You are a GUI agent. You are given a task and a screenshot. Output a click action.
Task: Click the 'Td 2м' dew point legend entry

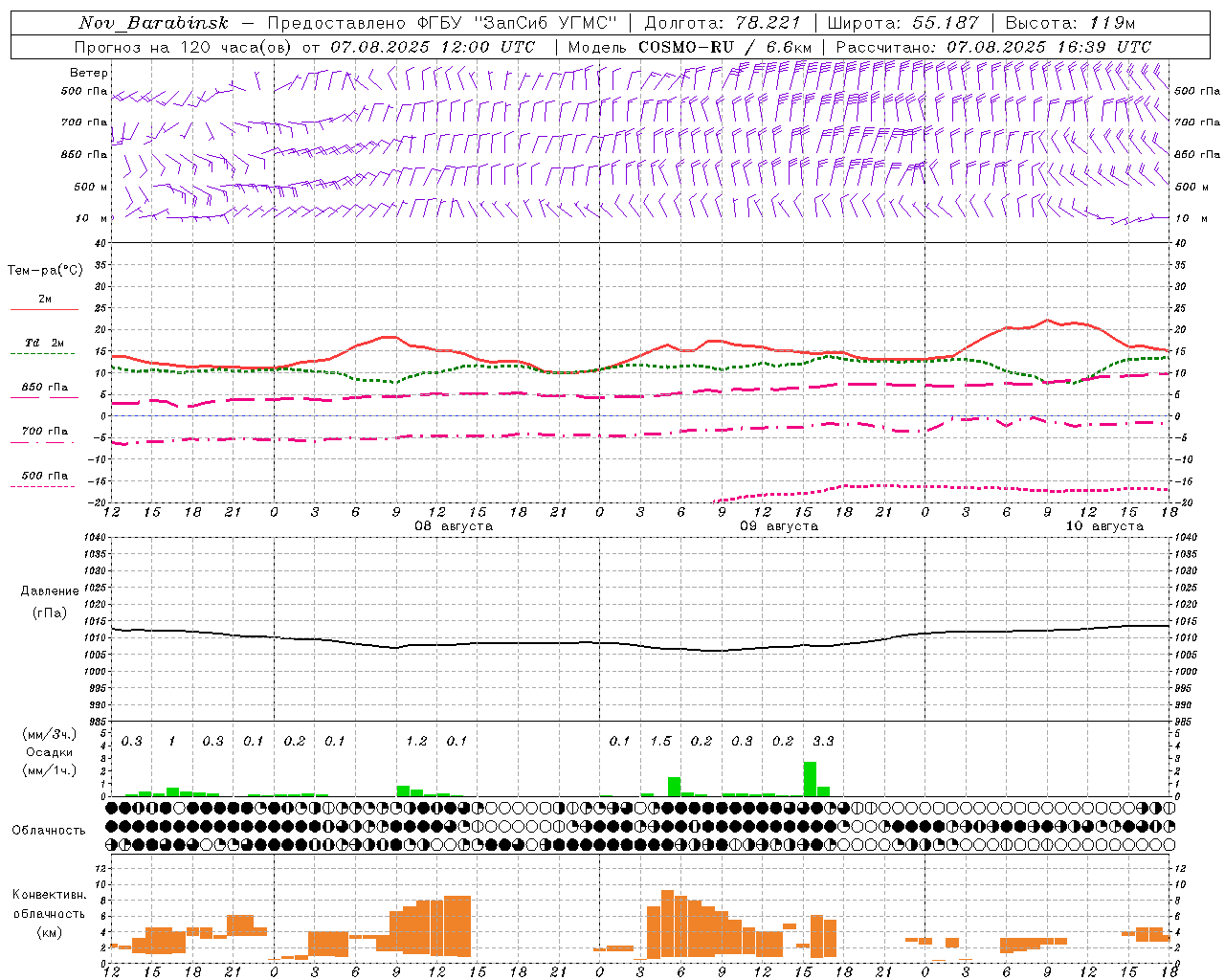coord(45,343)
